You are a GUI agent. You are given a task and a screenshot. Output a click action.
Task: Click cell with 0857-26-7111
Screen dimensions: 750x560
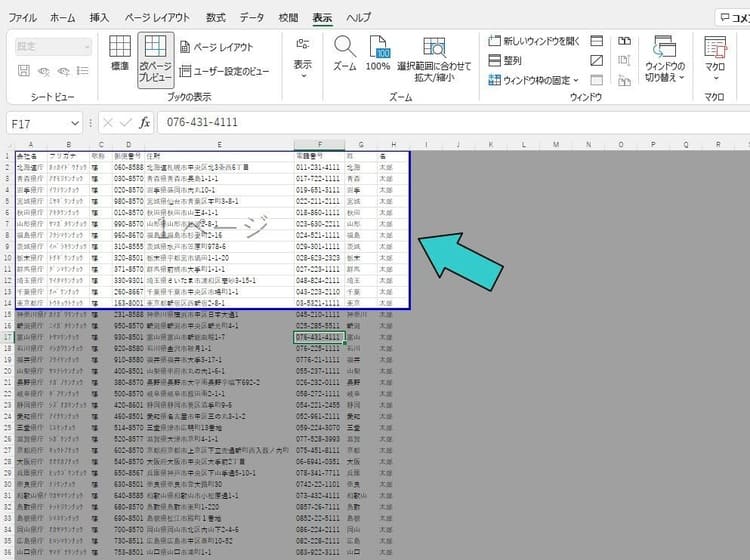tap(320, 507)
